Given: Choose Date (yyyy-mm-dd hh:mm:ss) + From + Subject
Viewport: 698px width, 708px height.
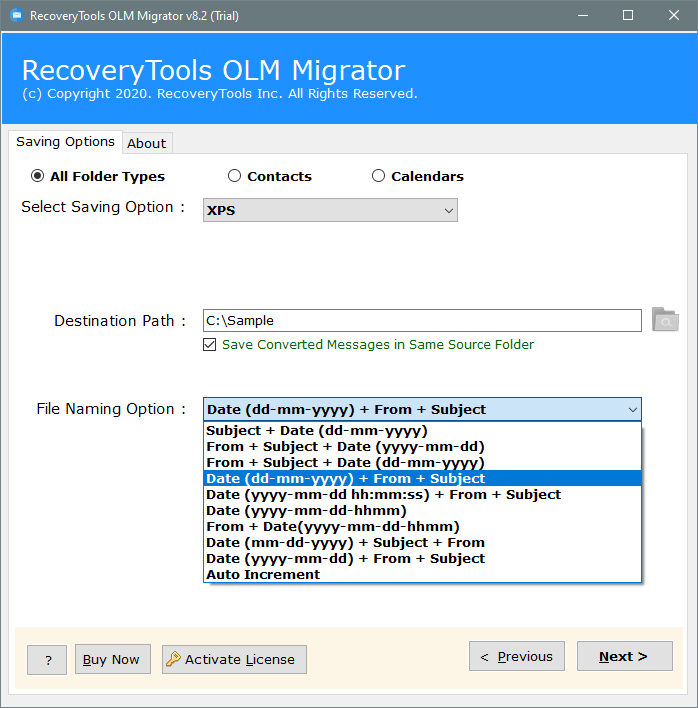Looking at the screenshot, I should tap(422, 494).
